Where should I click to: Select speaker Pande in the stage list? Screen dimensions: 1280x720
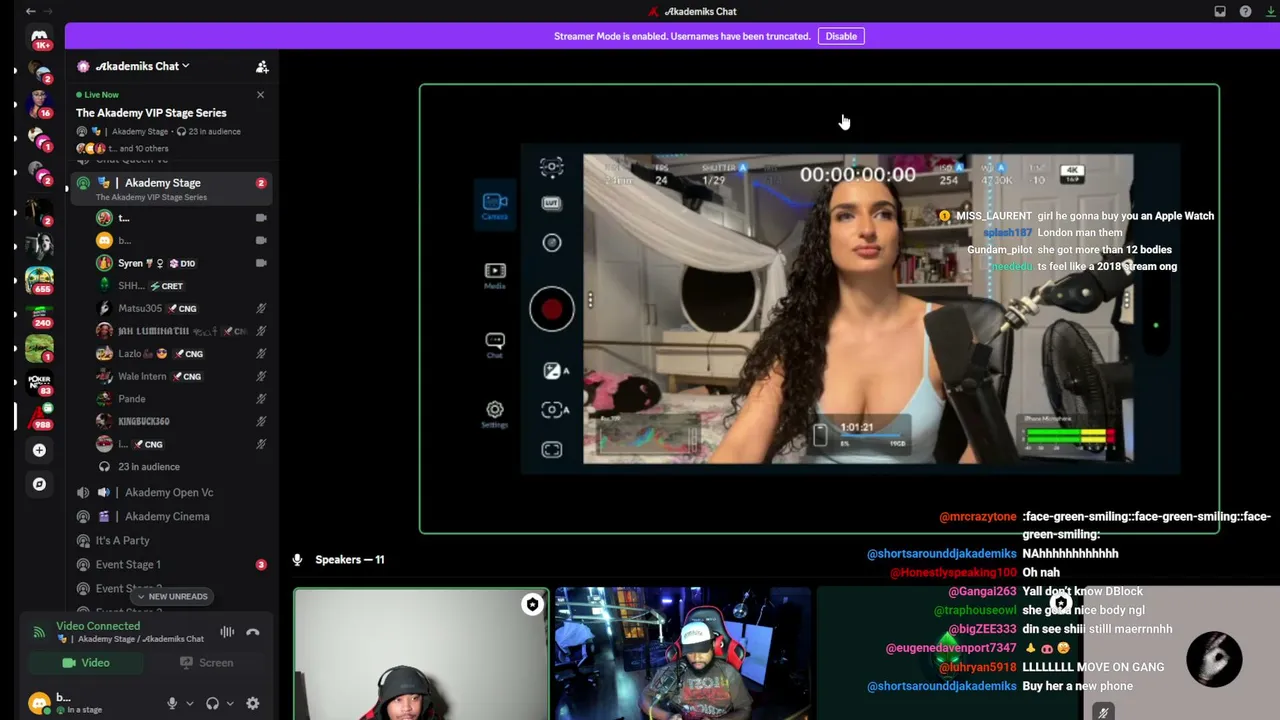(x=180, y=399)
